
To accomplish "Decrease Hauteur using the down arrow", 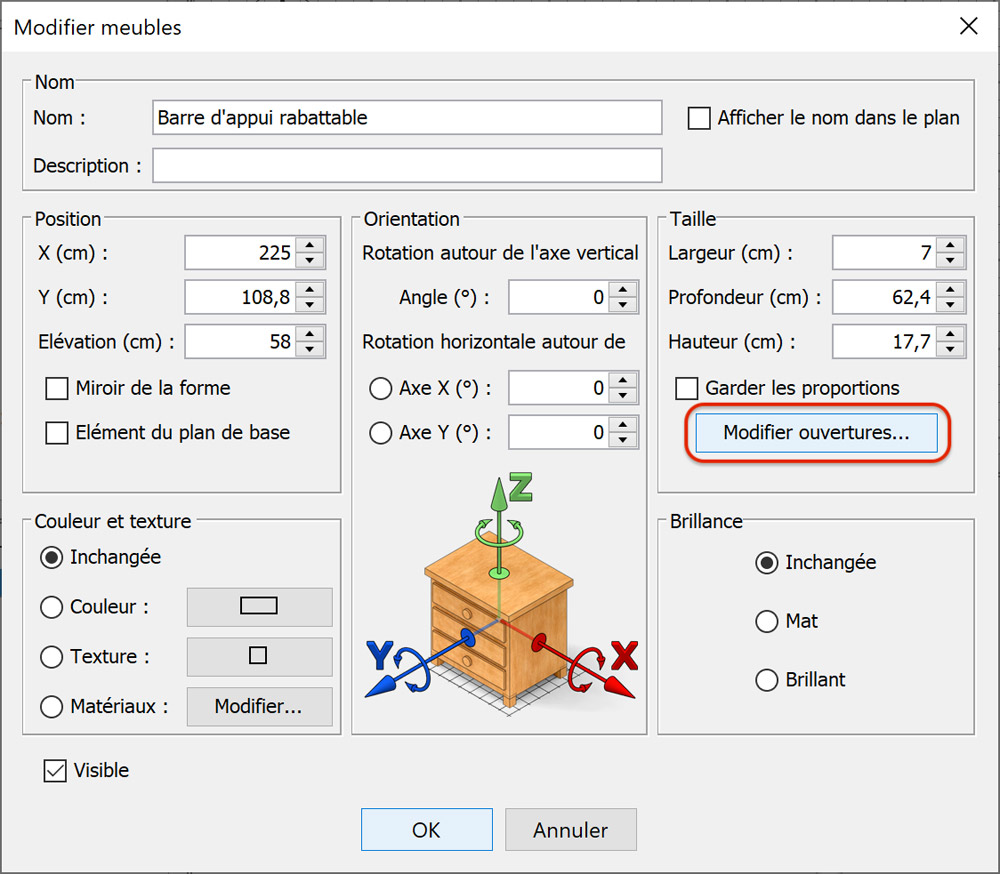I will point(951,349).
